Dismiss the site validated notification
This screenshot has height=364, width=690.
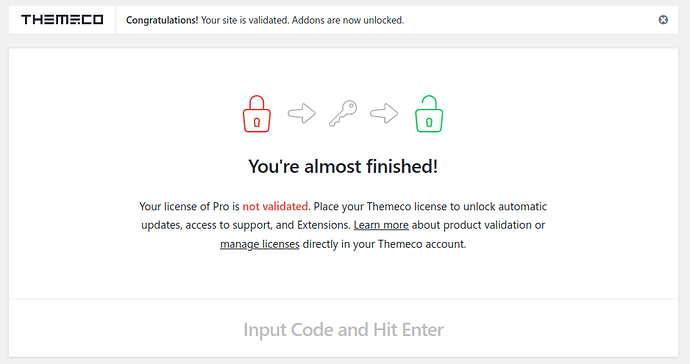coord(663,20)
